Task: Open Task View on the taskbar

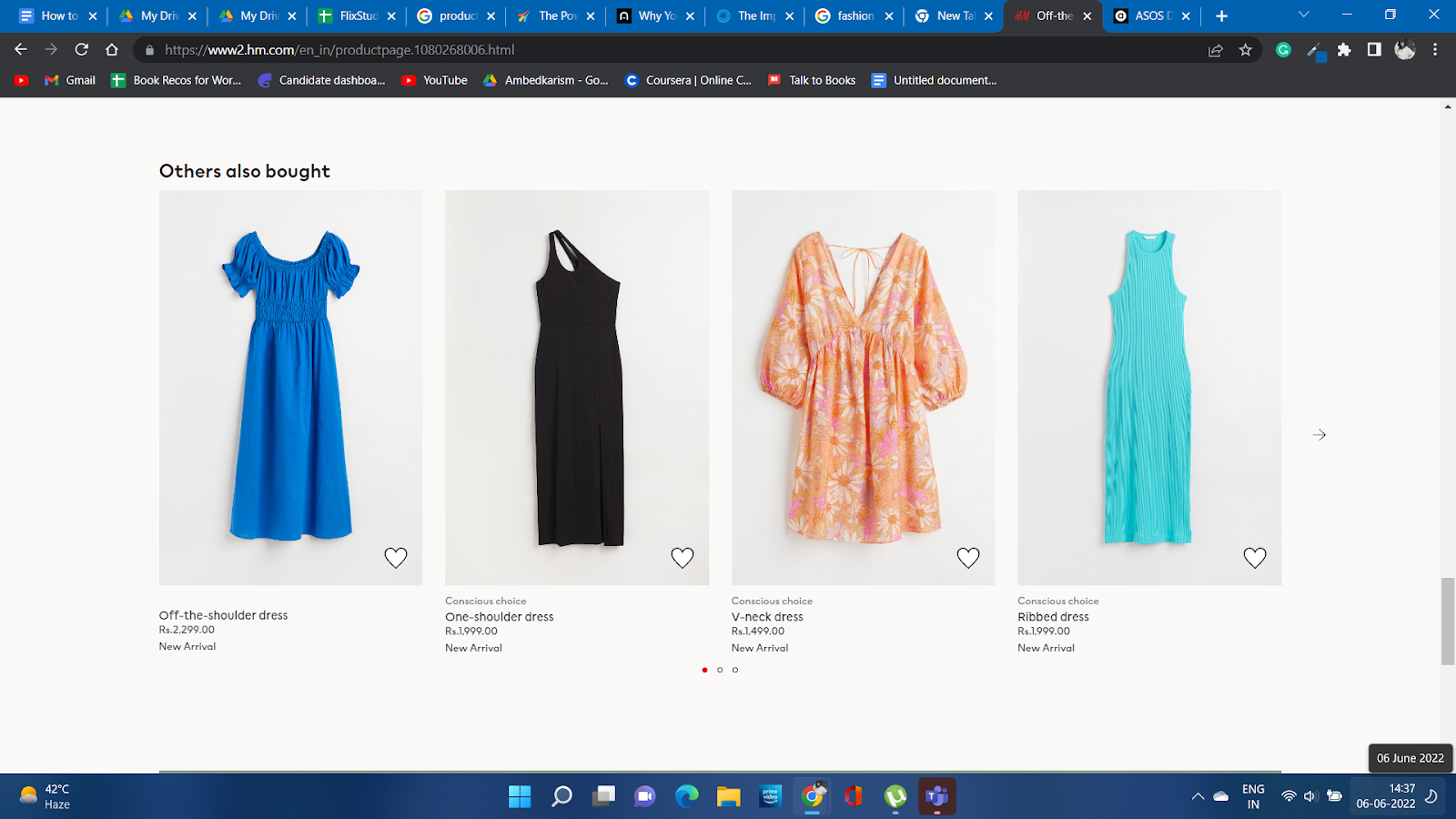Action: coord(603,796)
